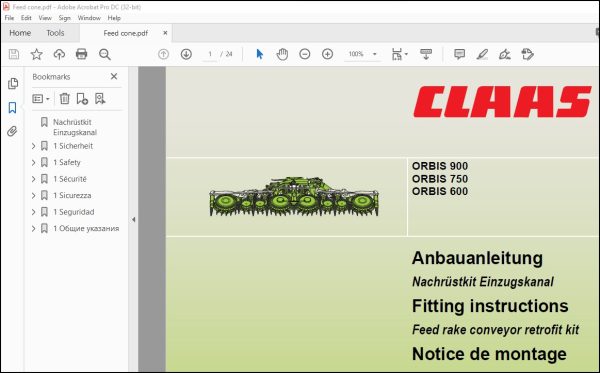The image size is (600, 373).
Task: Open the Find text magnifier
Action: (x=104, y=54)
